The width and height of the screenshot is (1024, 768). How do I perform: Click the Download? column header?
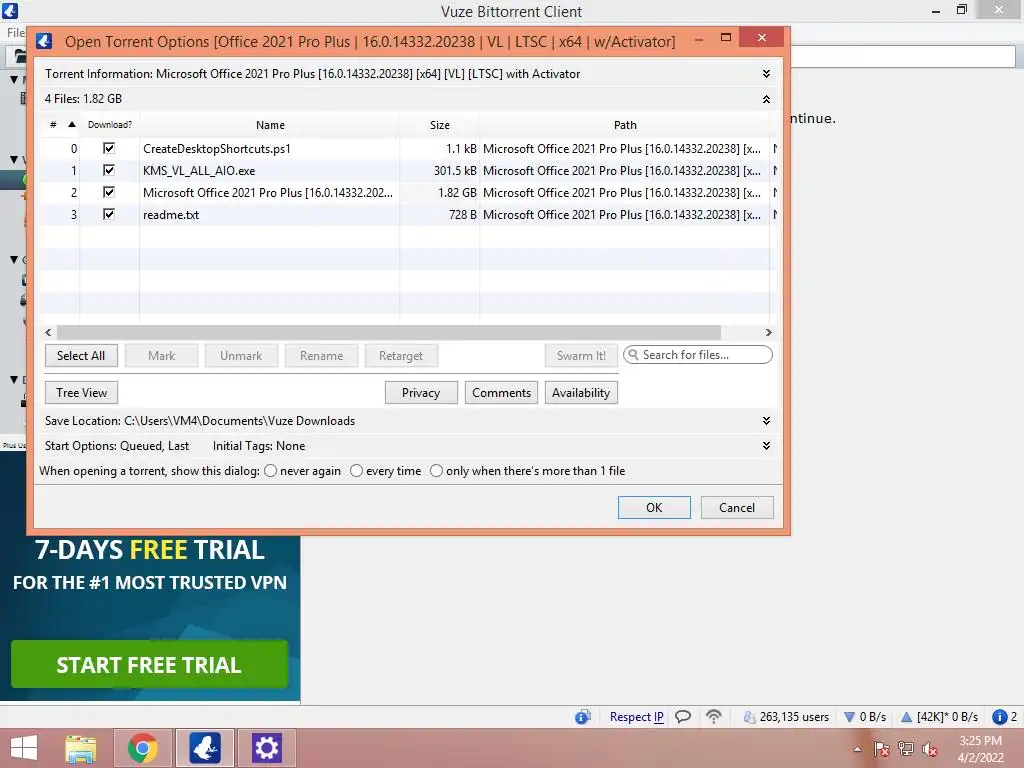tap(110, 125)
